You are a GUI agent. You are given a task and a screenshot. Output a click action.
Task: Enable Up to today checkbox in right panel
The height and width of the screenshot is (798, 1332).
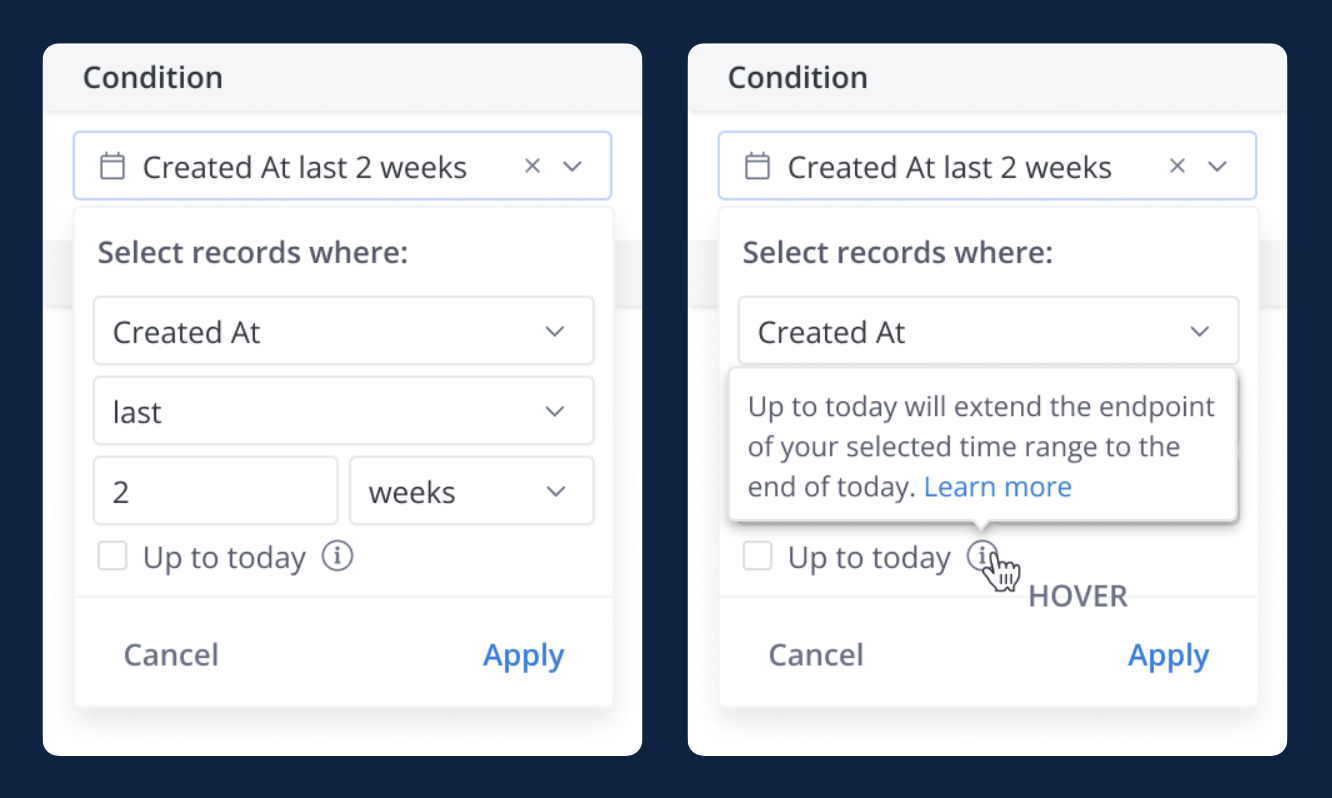point(757,556)
